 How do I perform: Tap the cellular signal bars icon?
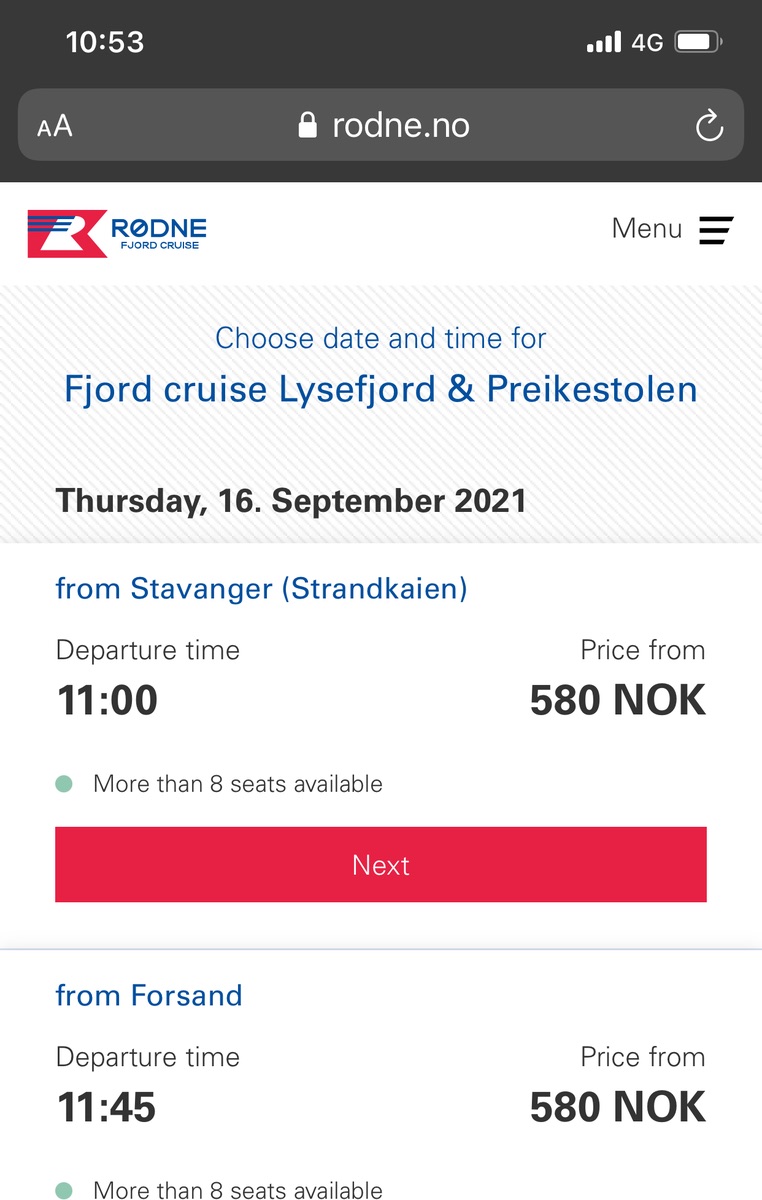603,43
